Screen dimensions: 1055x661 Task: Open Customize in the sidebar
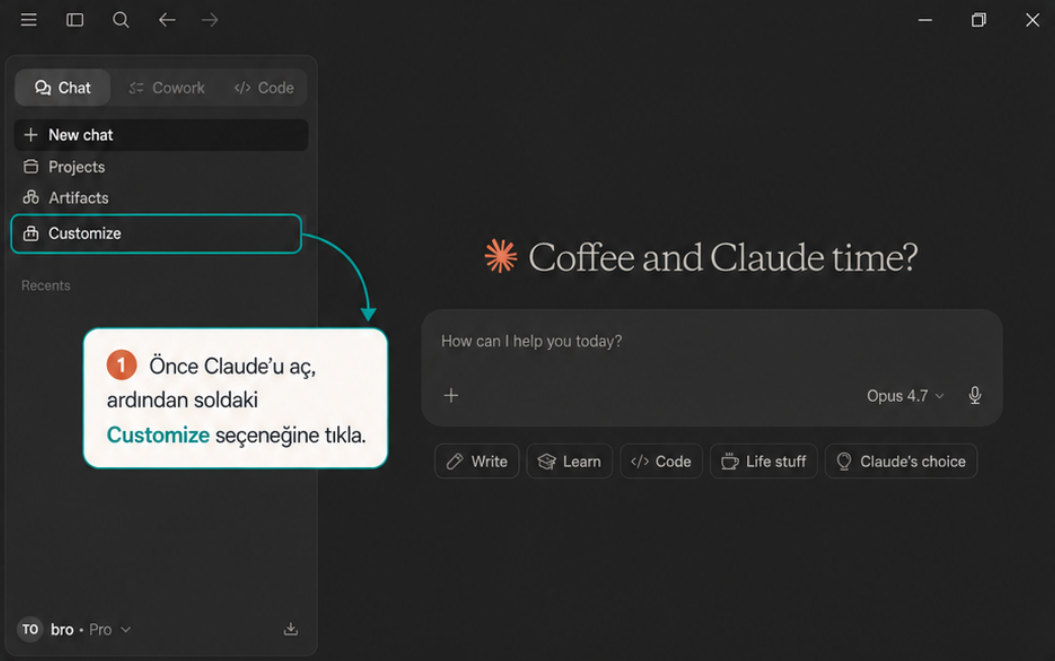tap(156, 234)
